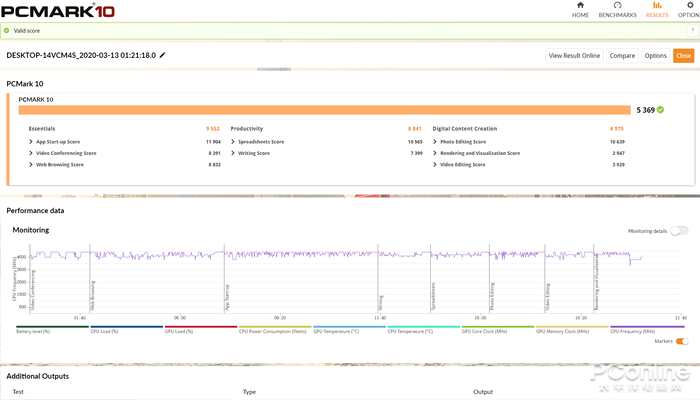Open the Options gear icon

point(690,5)
